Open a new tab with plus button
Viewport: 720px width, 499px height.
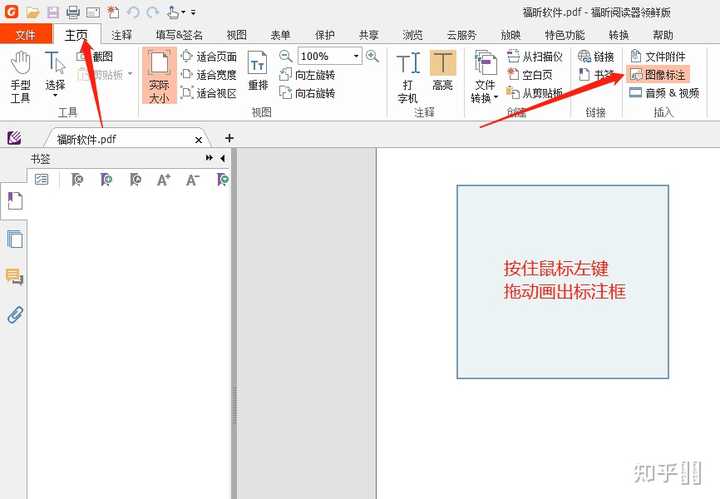tap(230, 138)
